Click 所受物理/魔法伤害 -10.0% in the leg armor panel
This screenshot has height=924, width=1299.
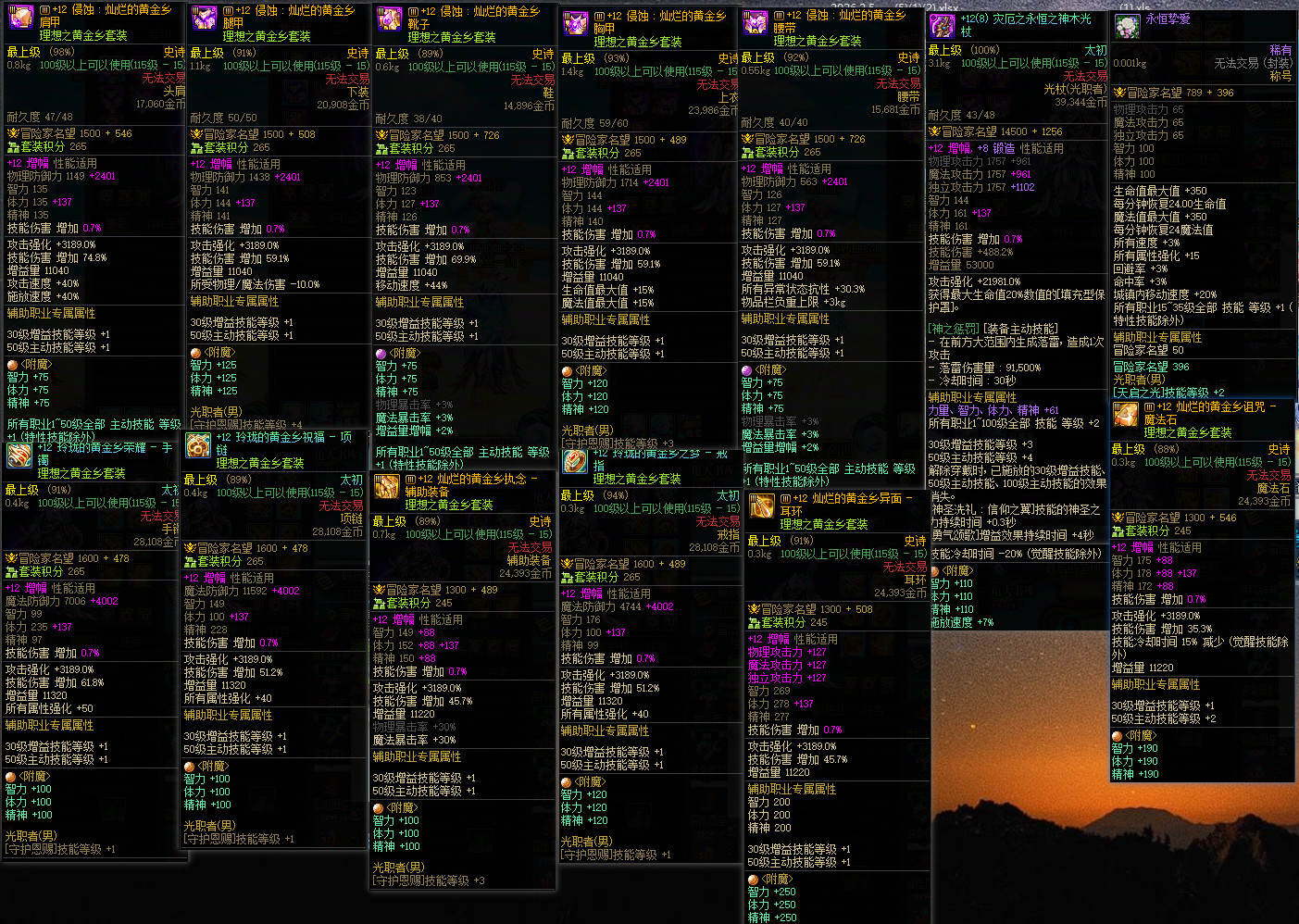(x=255, y=284)
